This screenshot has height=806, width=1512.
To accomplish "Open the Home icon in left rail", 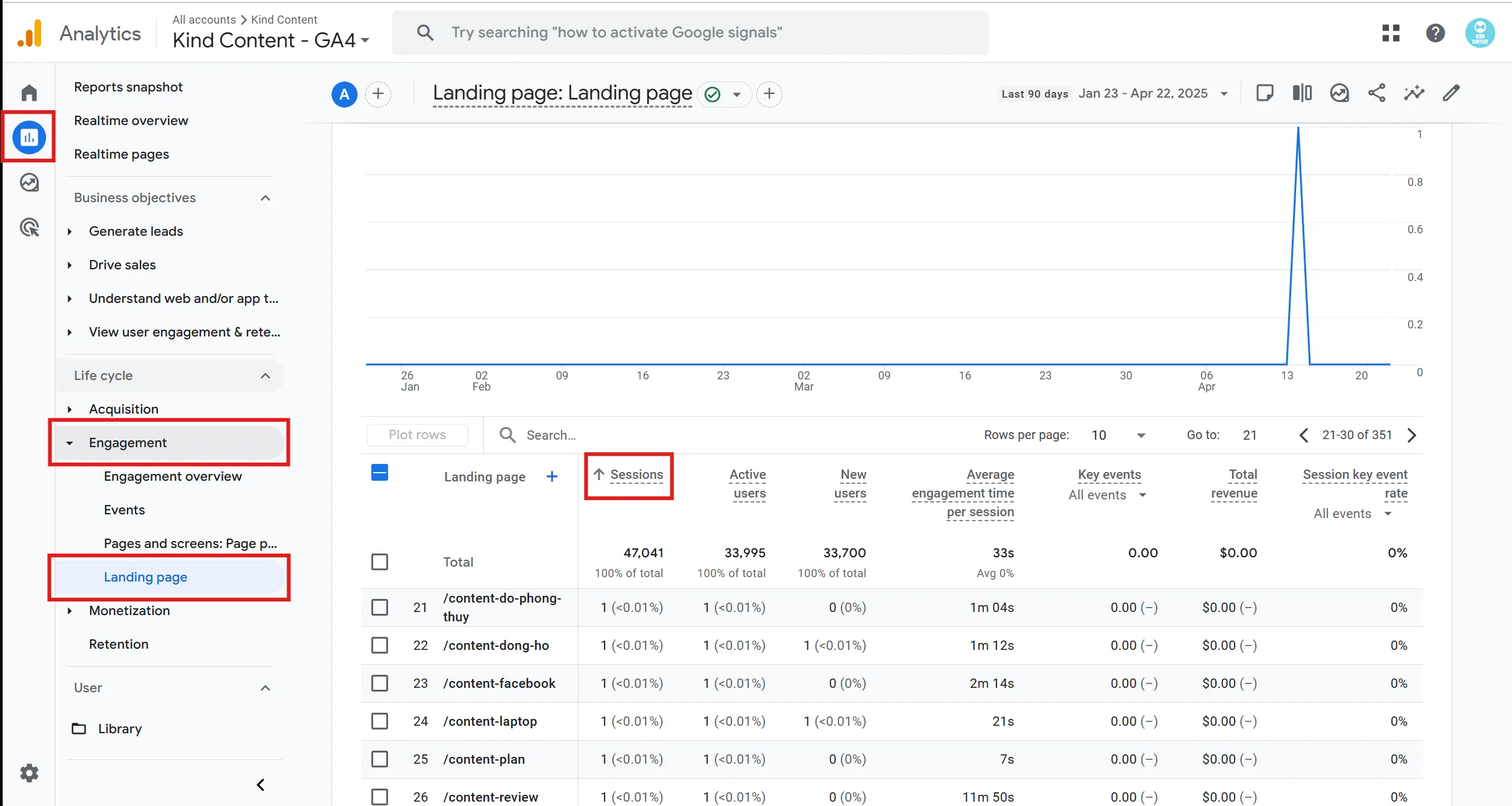I will (x=29, y=93).
